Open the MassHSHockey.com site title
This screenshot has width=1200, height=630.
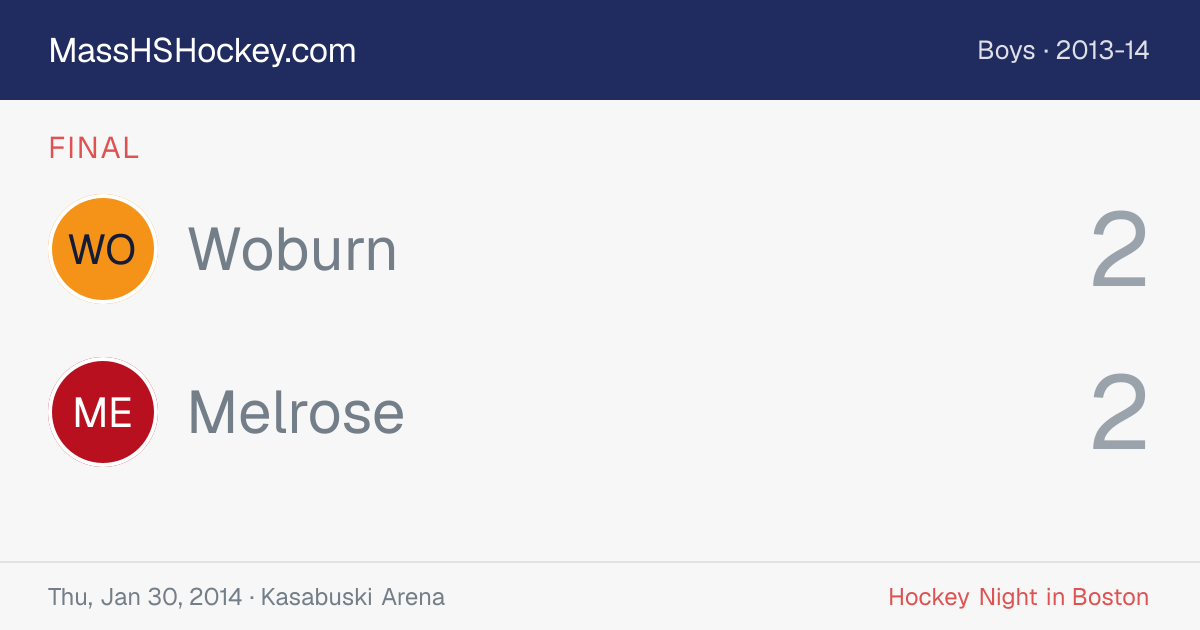pyautogui.click(x=202, y=51)
